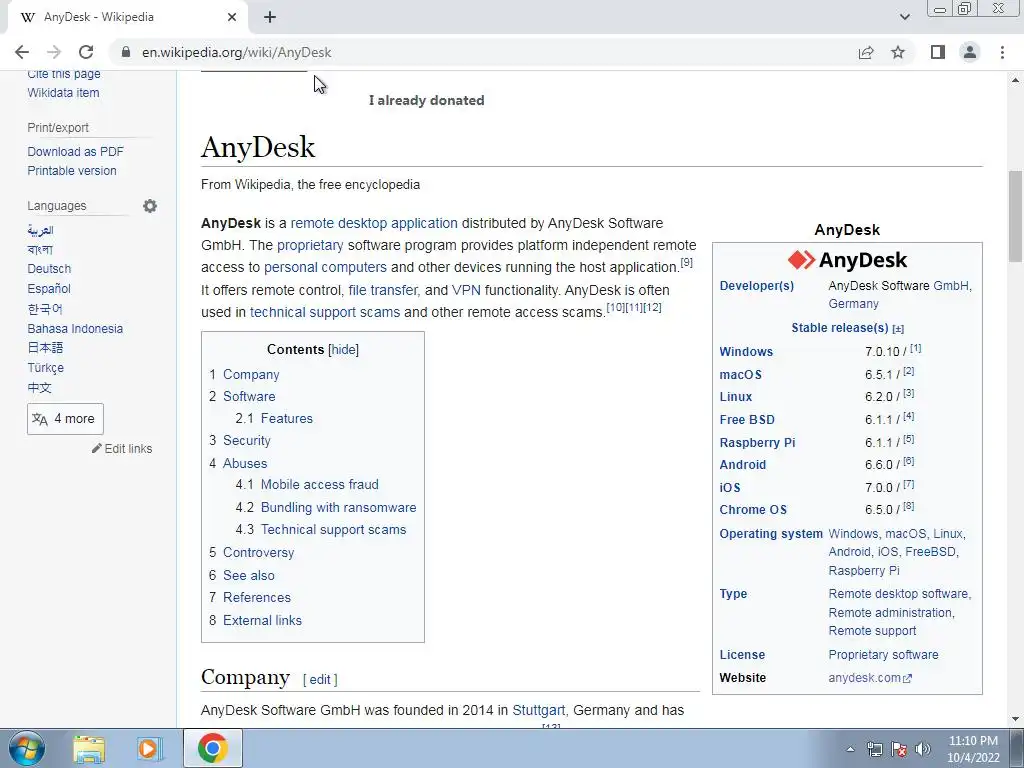Open the volume speaker icon
The image size is (1024, 768).
tap(923, 749)
